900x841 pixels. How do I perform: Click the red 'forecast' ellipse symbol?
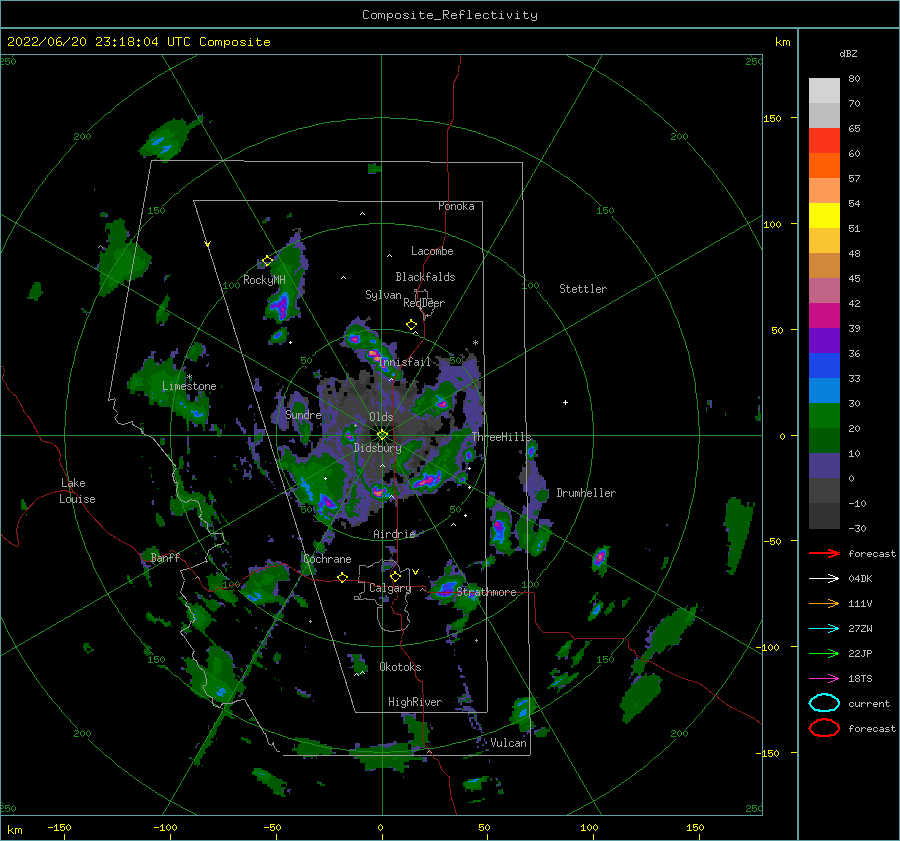(824, 728)
